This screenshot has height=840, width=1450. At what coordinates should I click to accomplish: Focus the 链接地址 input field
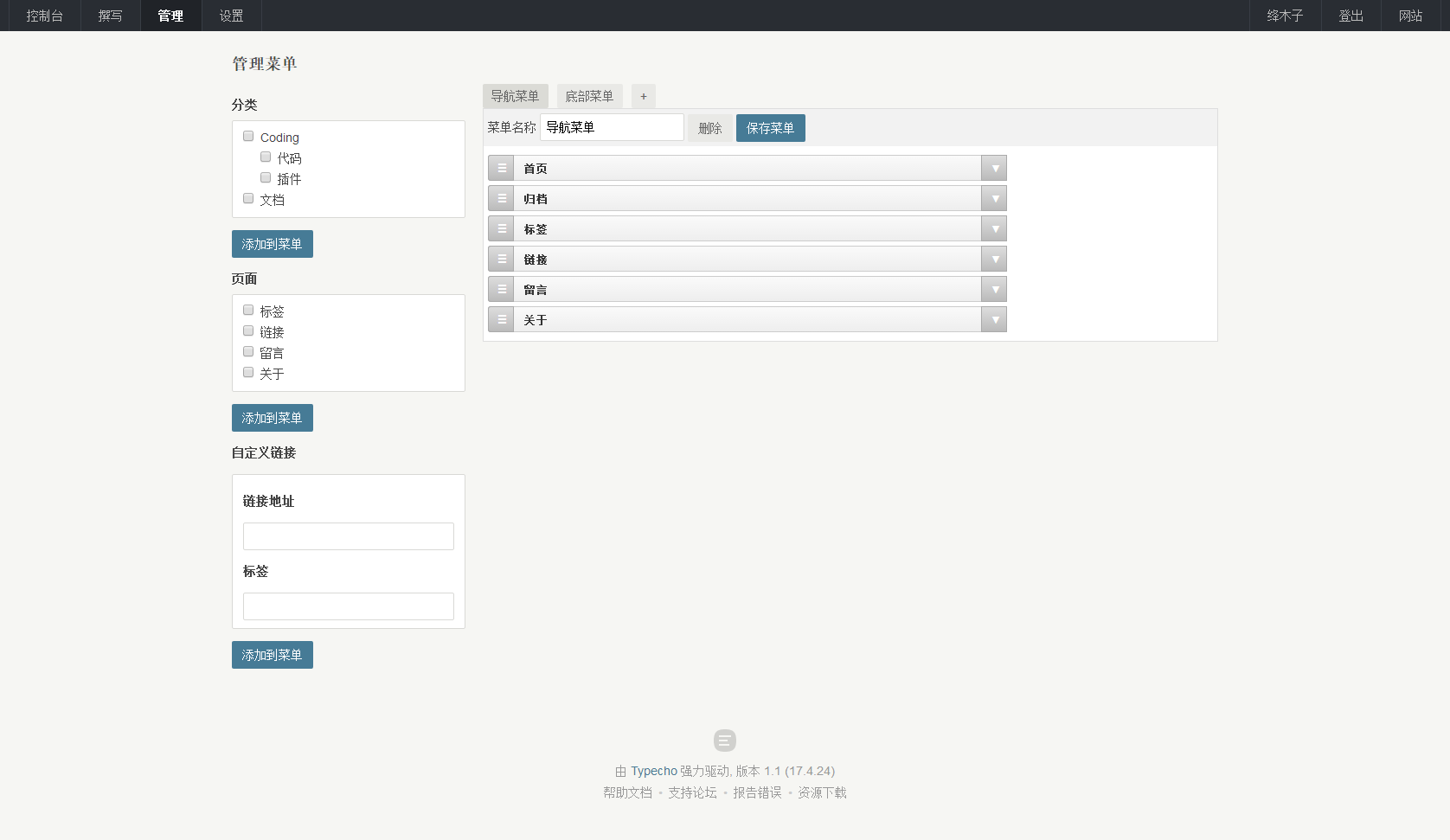click(x=349, y=536)
